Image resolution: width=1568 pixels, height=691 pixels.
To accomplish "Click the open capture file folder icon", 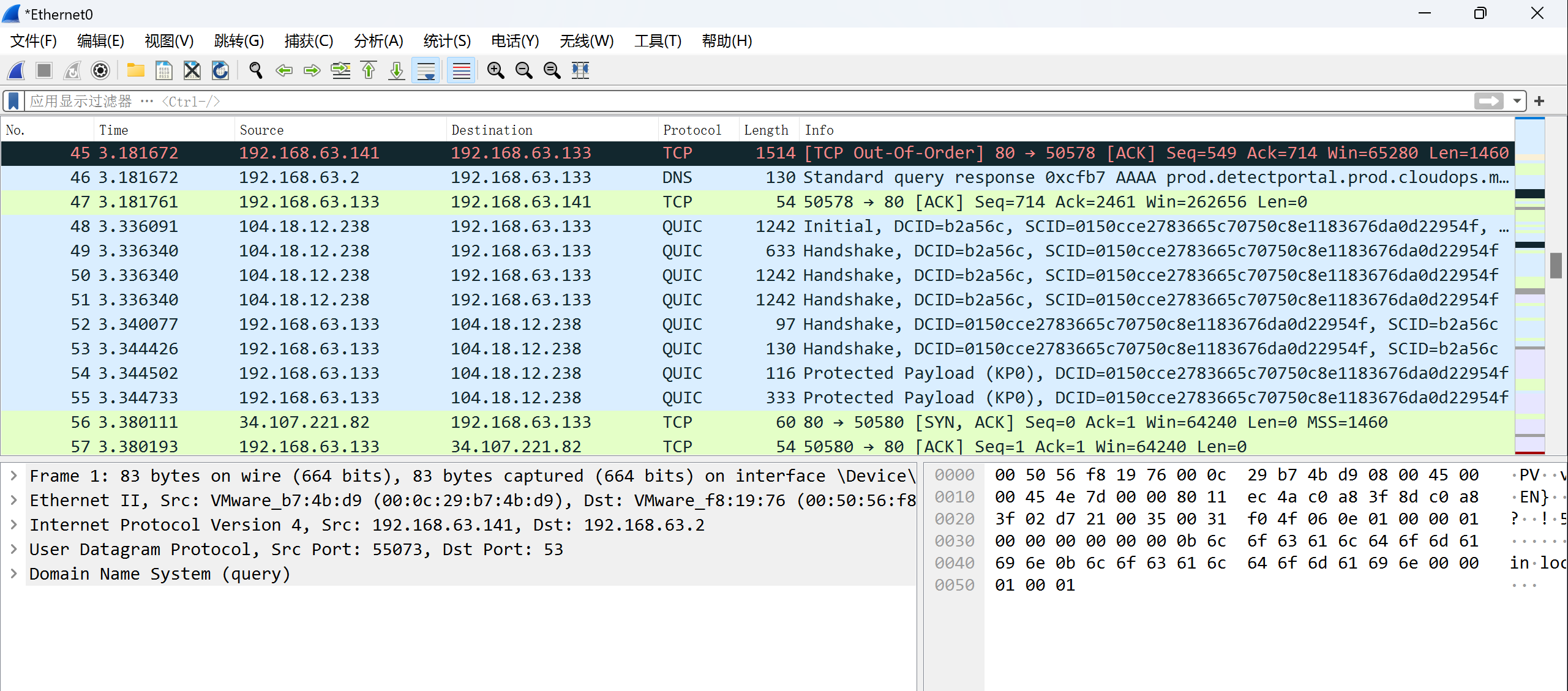I will pyautogui.click(x=135, y=70).
